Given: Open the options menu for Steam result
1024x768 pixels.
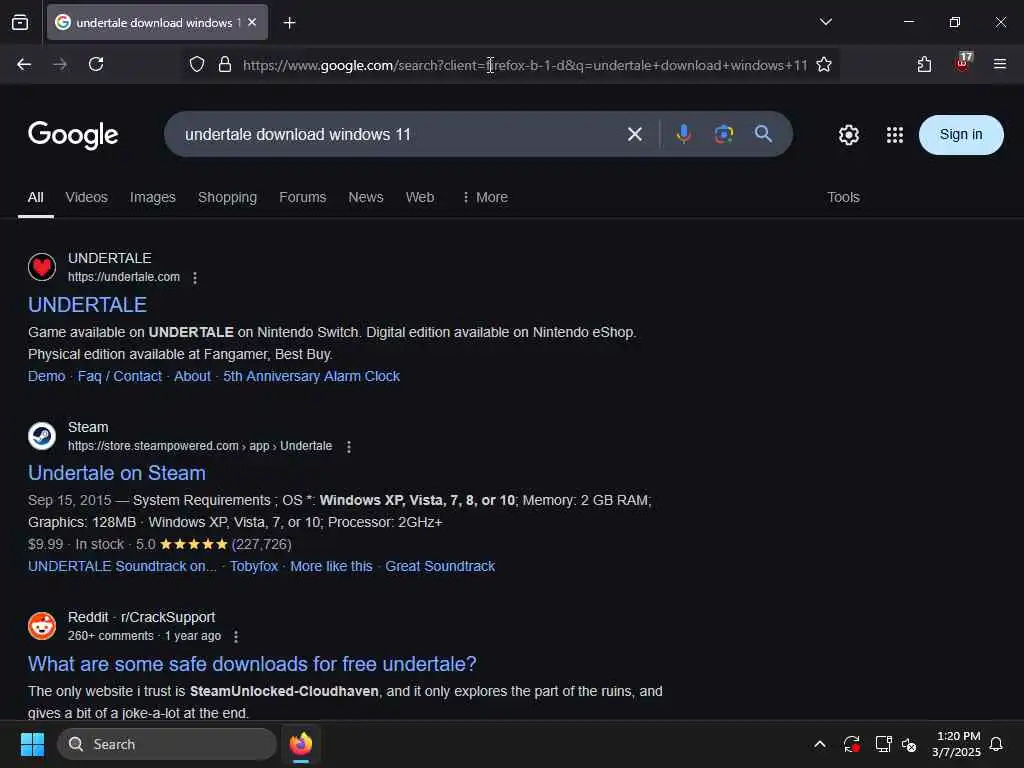Looking at the screenshot, I should click(349, 447).
